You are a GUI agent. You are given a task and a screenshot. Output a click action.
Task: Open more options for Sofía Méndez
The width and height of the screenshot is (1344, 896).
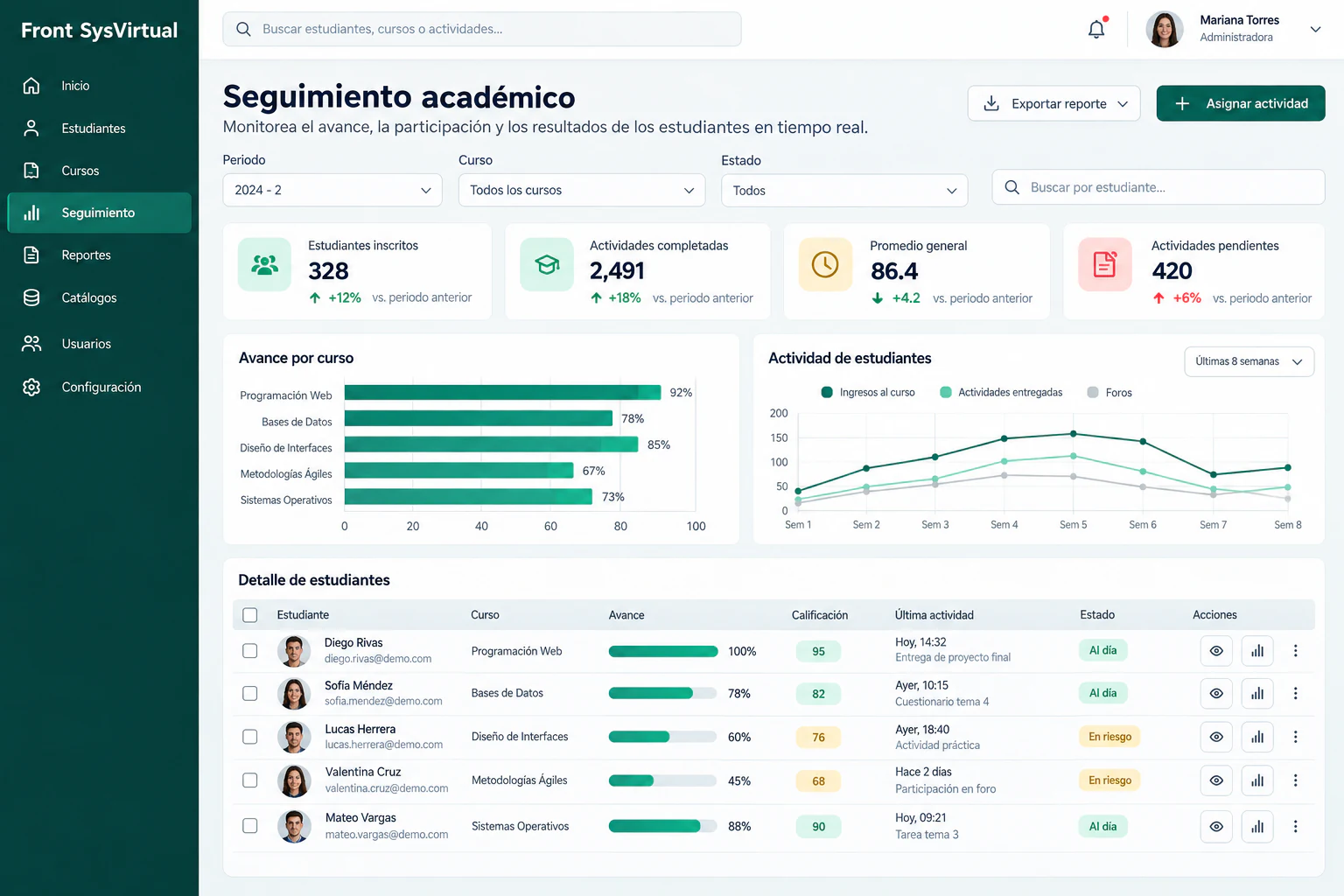(x=1296, y=694)
